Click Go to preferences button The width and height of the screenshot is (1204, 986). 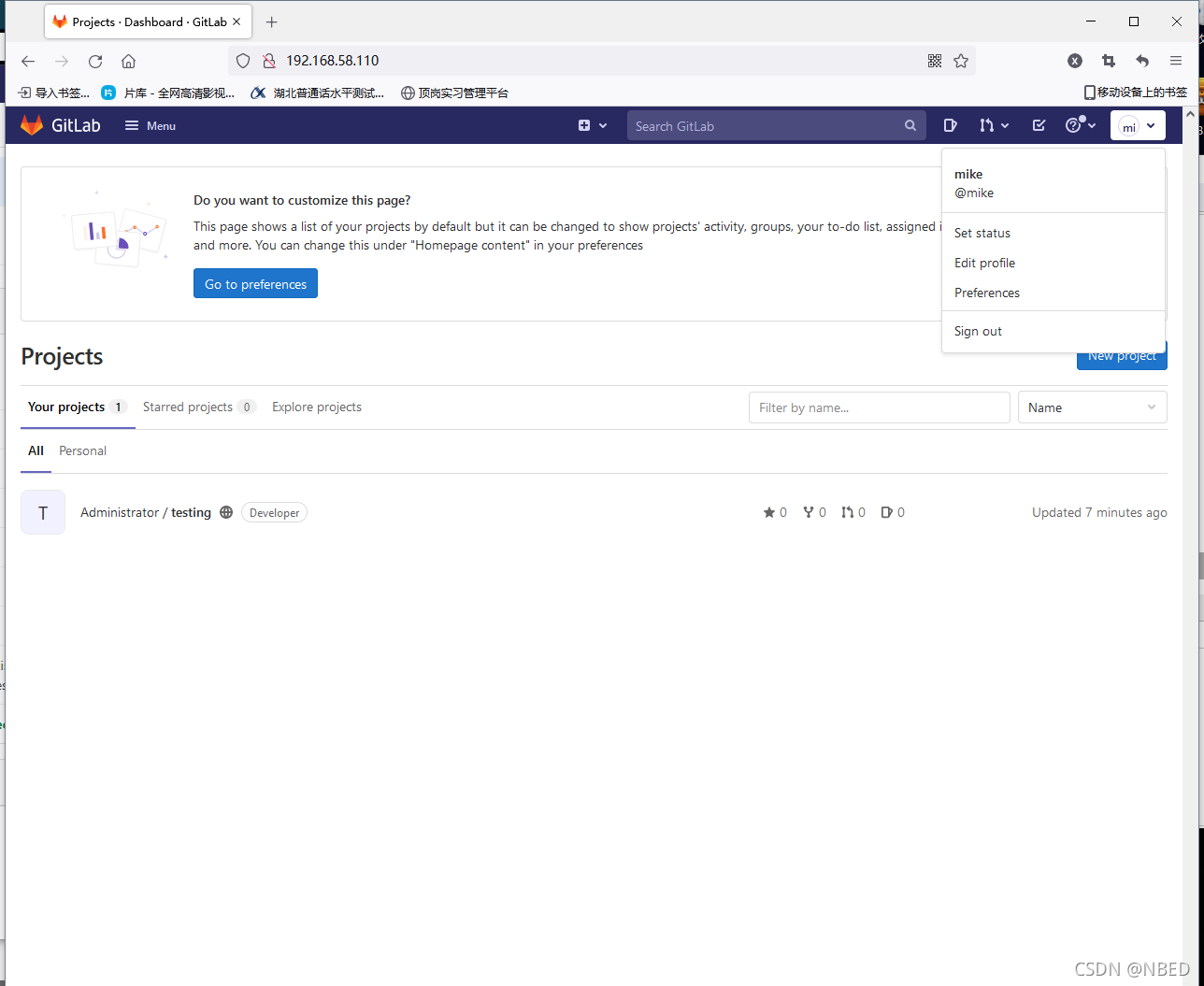point(255,283)
